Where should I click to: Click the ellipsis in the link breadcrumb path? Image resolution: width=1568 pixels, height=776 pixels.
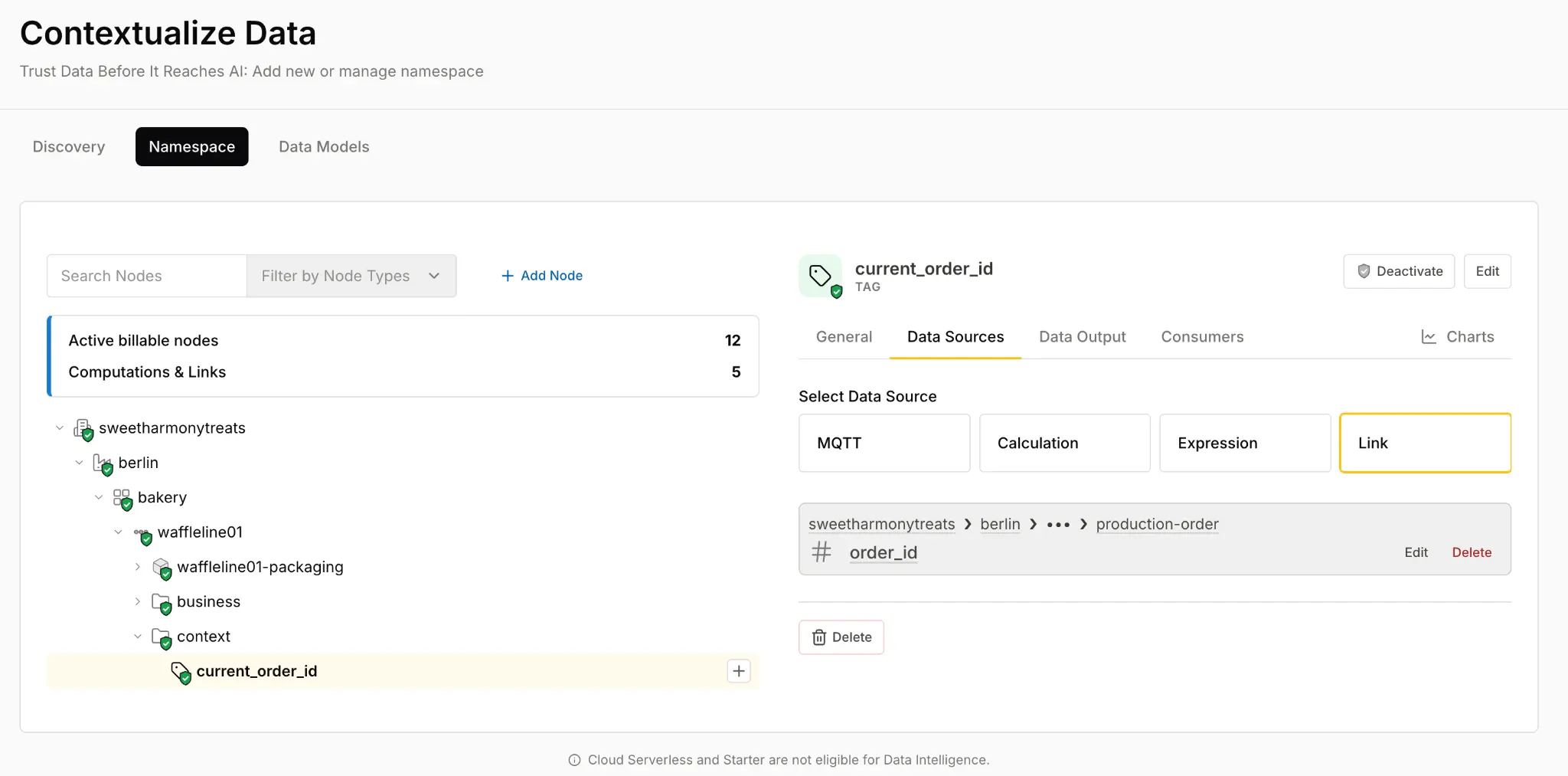pos(1058,525)
